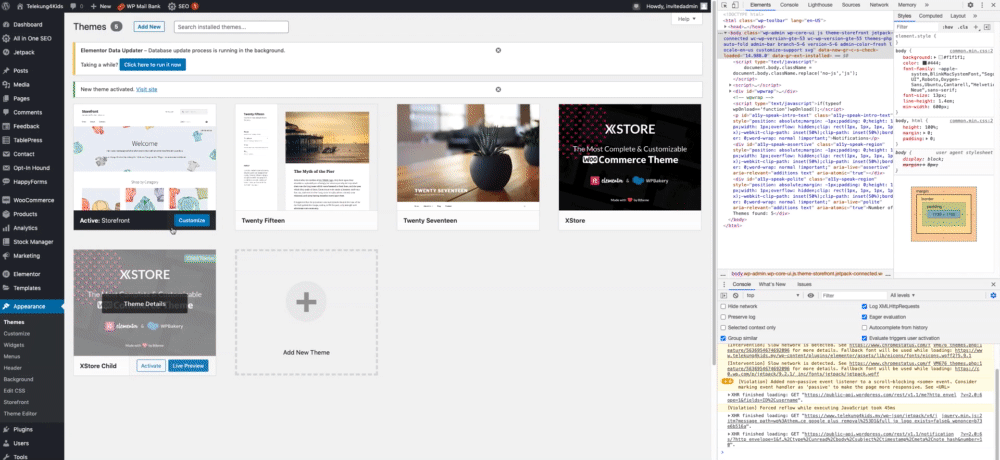Click Live Preview for XStore Child
Screen dimensions: 1000x460
189,366
